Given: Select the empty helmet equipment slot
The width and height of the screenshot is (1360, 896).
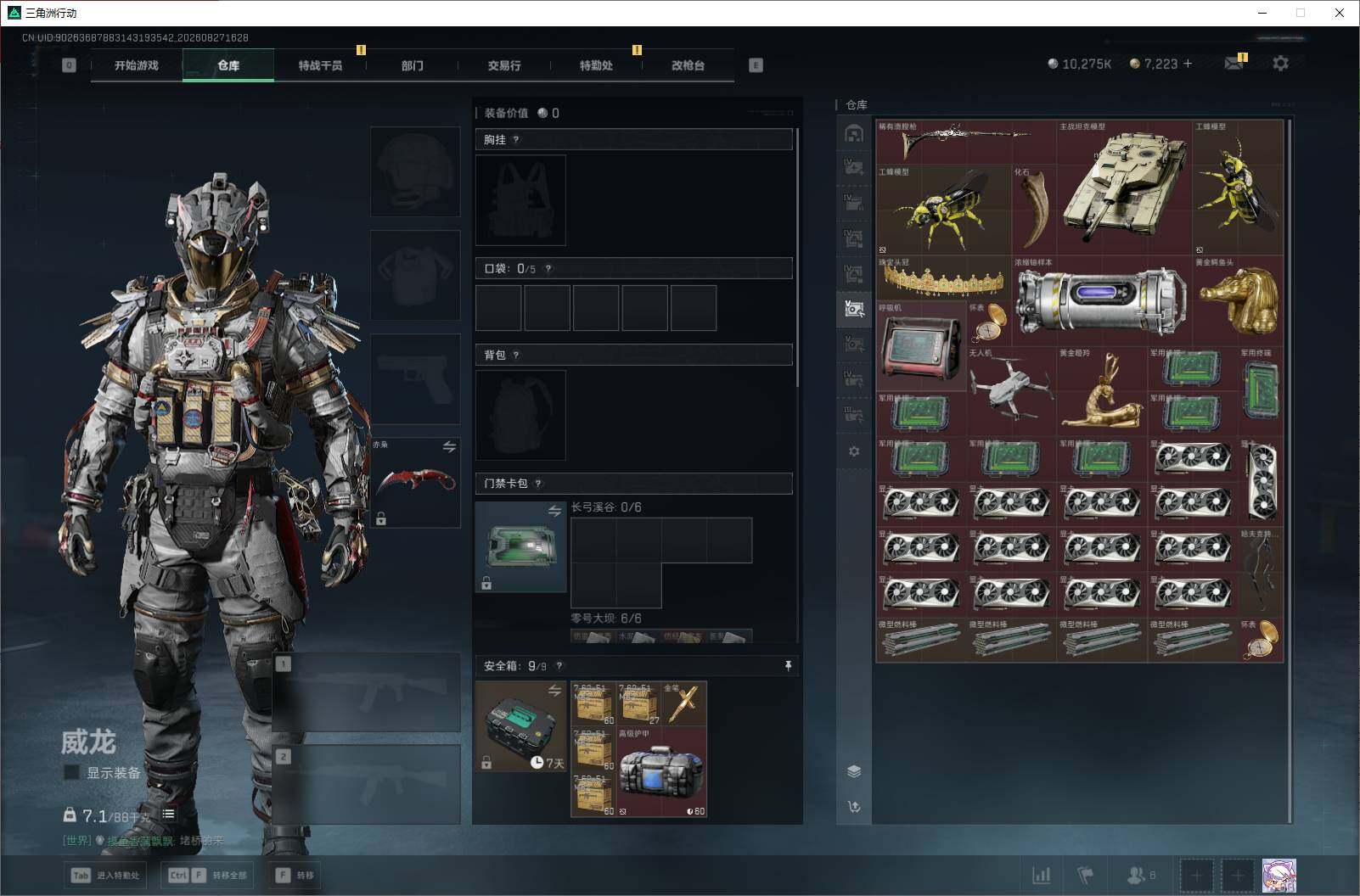Looking at the screenshot, I should (x=415, y=172).
